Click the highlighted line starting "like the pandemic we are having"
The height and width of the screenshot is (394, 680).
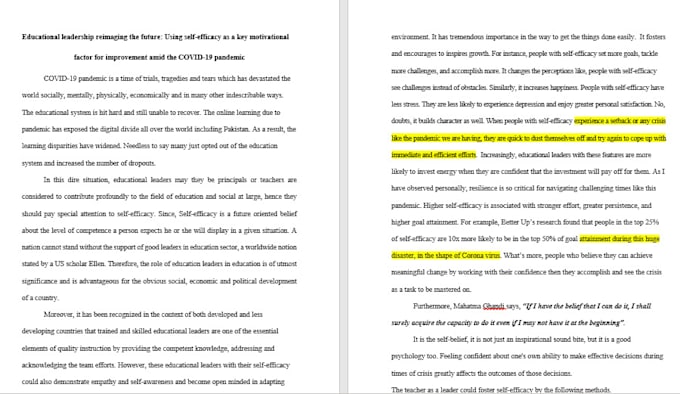528,138
